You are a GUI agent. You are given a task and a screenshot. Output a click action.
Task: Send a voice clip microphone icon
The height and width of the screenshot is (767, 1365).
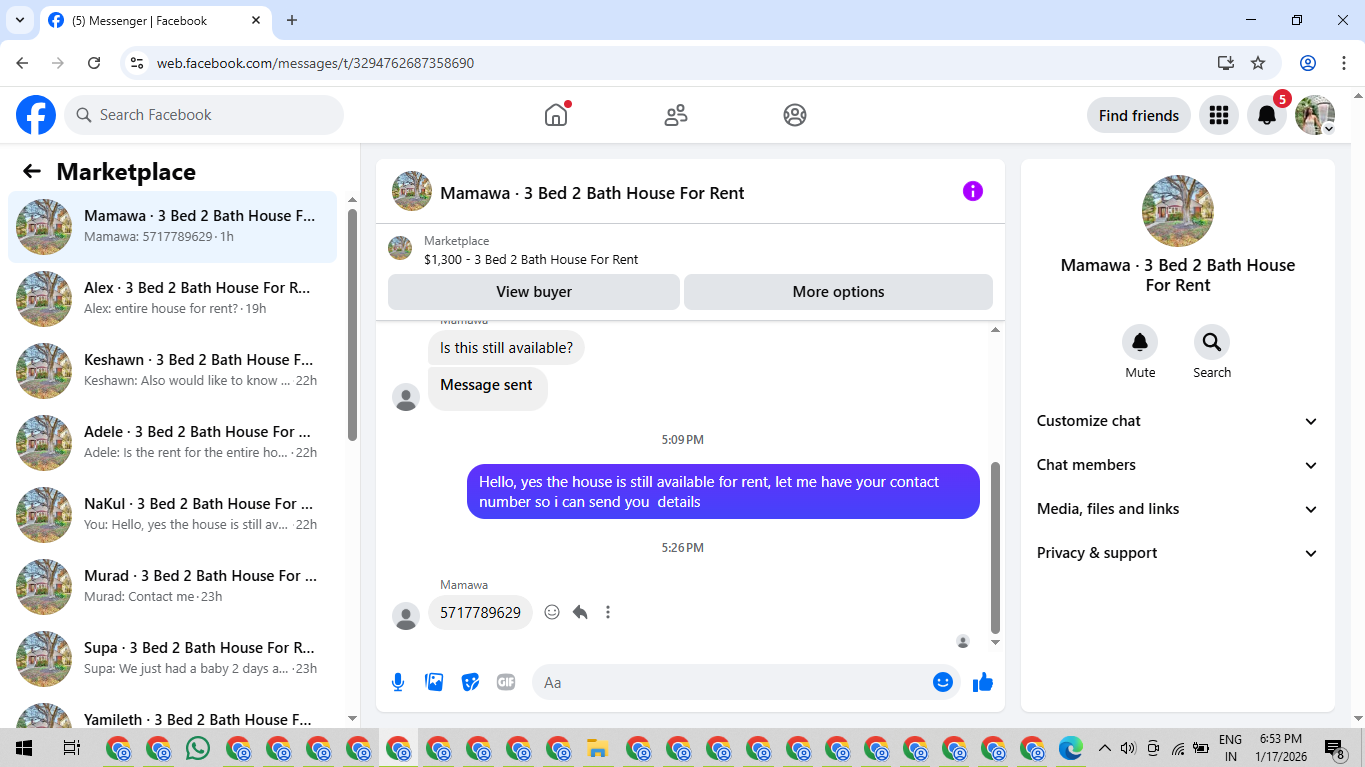click(x=398, y=682)
